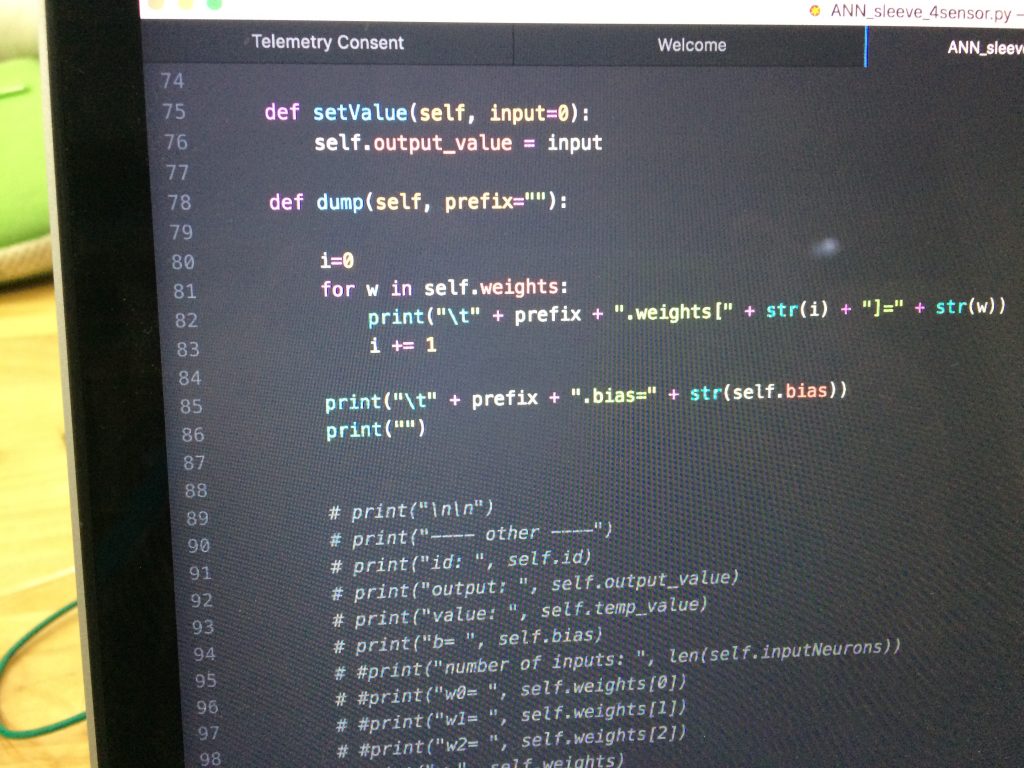
Task: Click the i += 1 statement
Action: (403, 344)
